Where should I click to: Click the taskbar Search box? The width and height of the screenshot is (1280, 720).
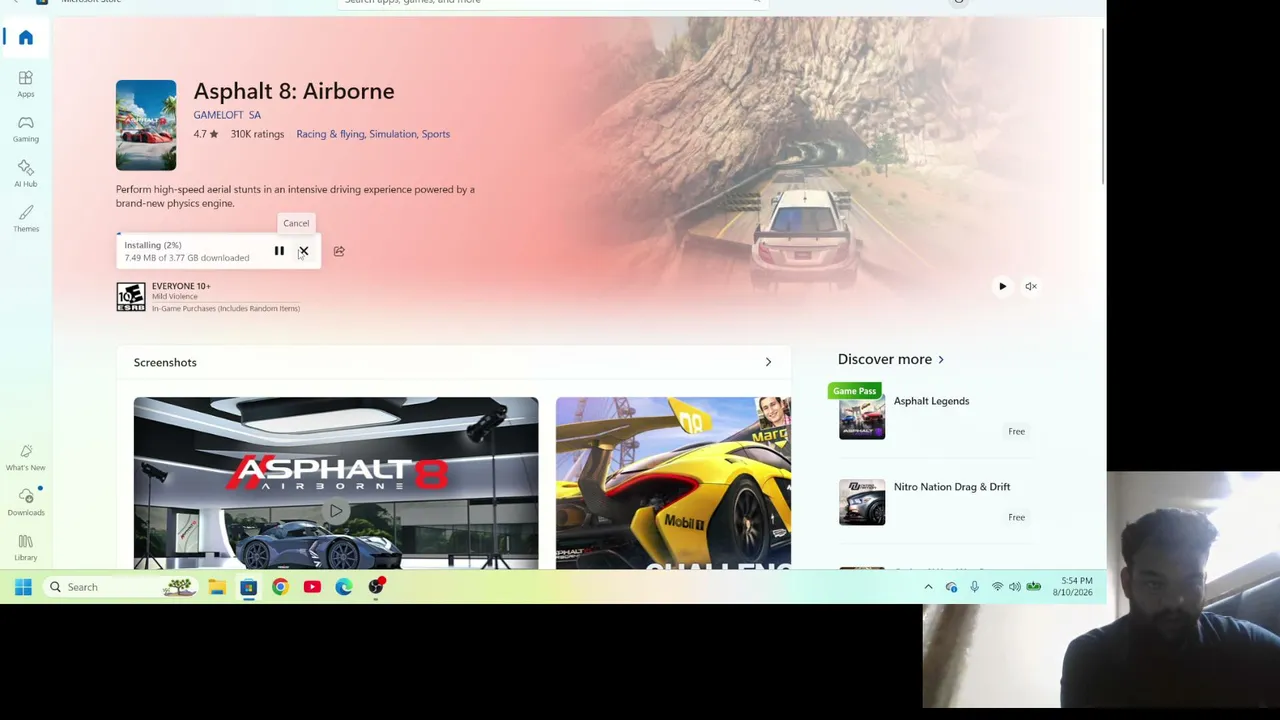(120, 587)
